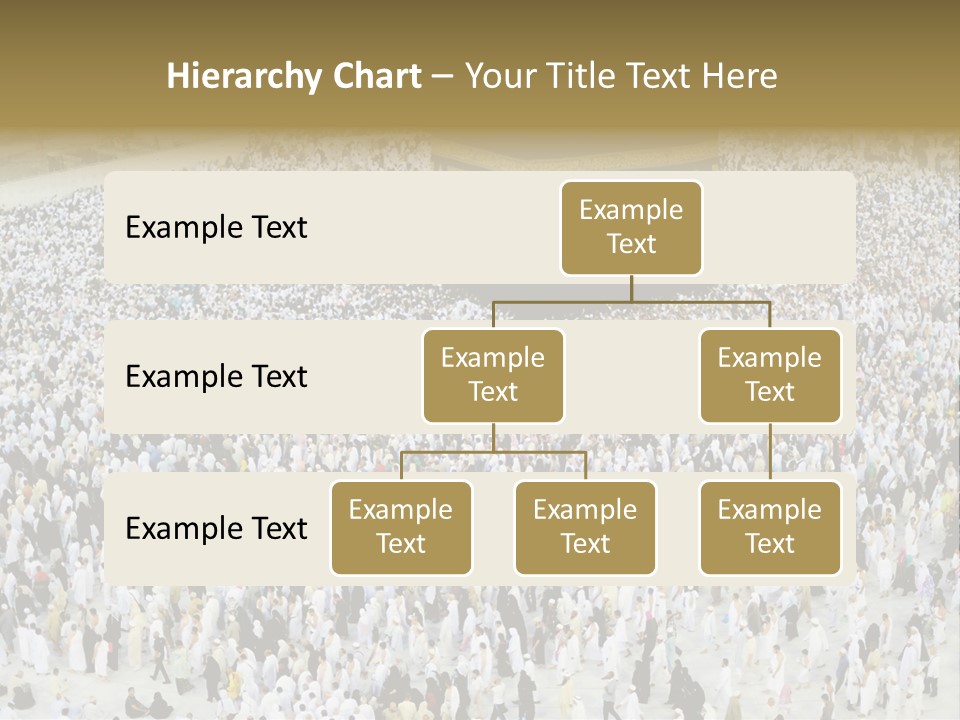The width and height of the screenshot is (960, 720).
Task: Click the left second-level Example Text box
Action: pos(493,375)
